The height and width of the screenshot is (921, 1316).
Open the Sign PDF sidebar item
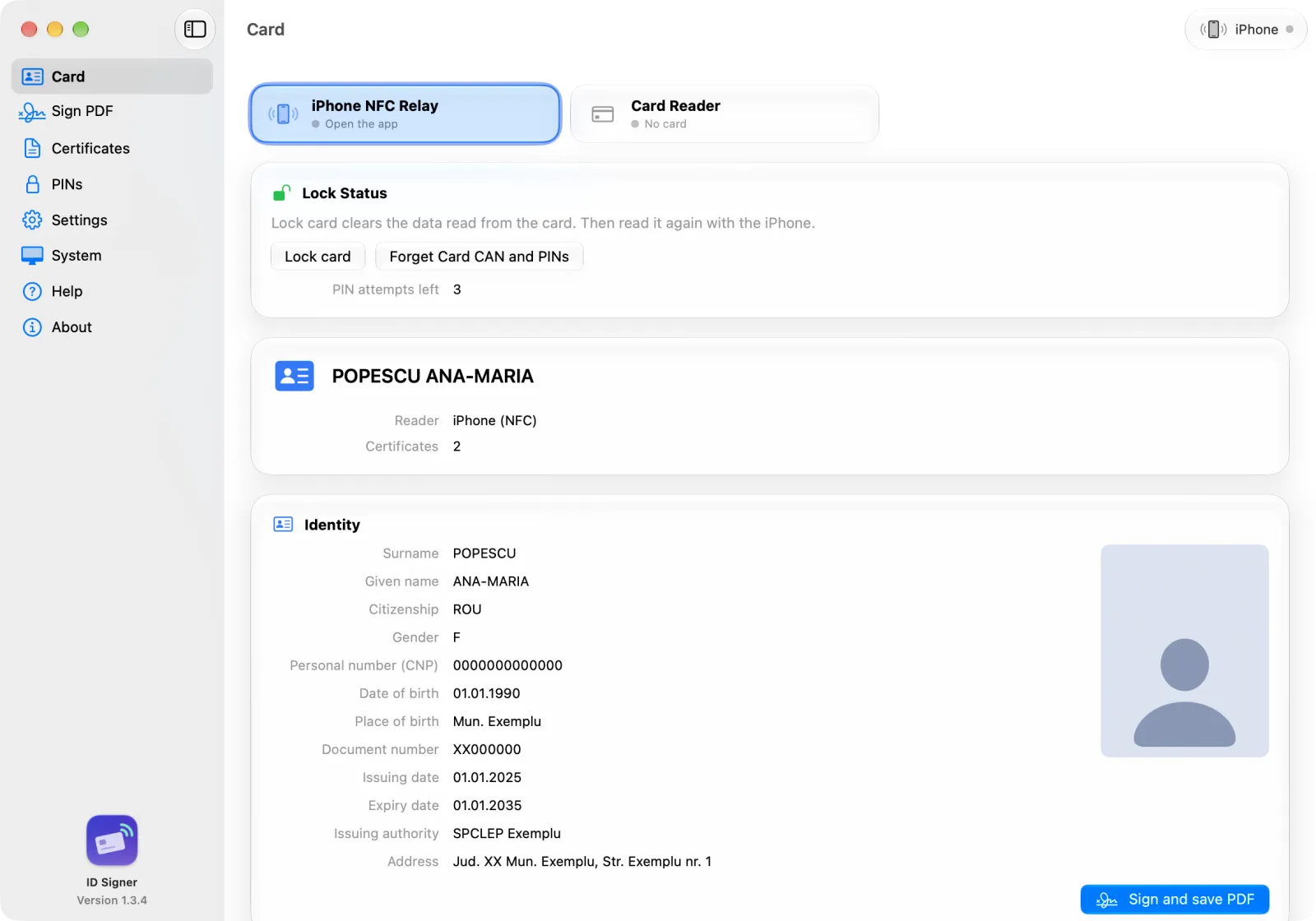click(x=112, y=112)
